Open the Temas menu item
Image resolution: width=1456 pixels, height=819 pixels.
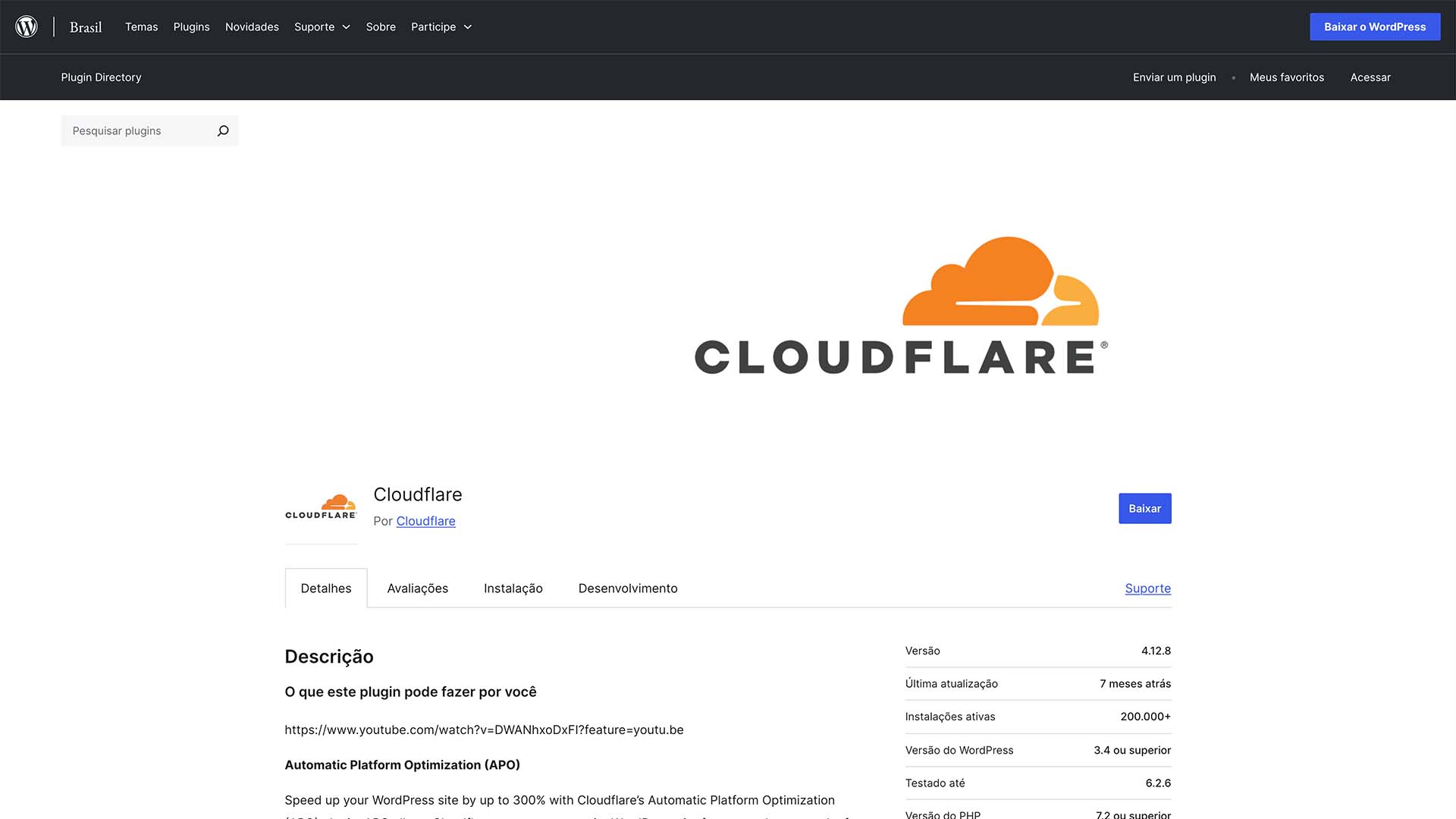click(x=142, y=27)
